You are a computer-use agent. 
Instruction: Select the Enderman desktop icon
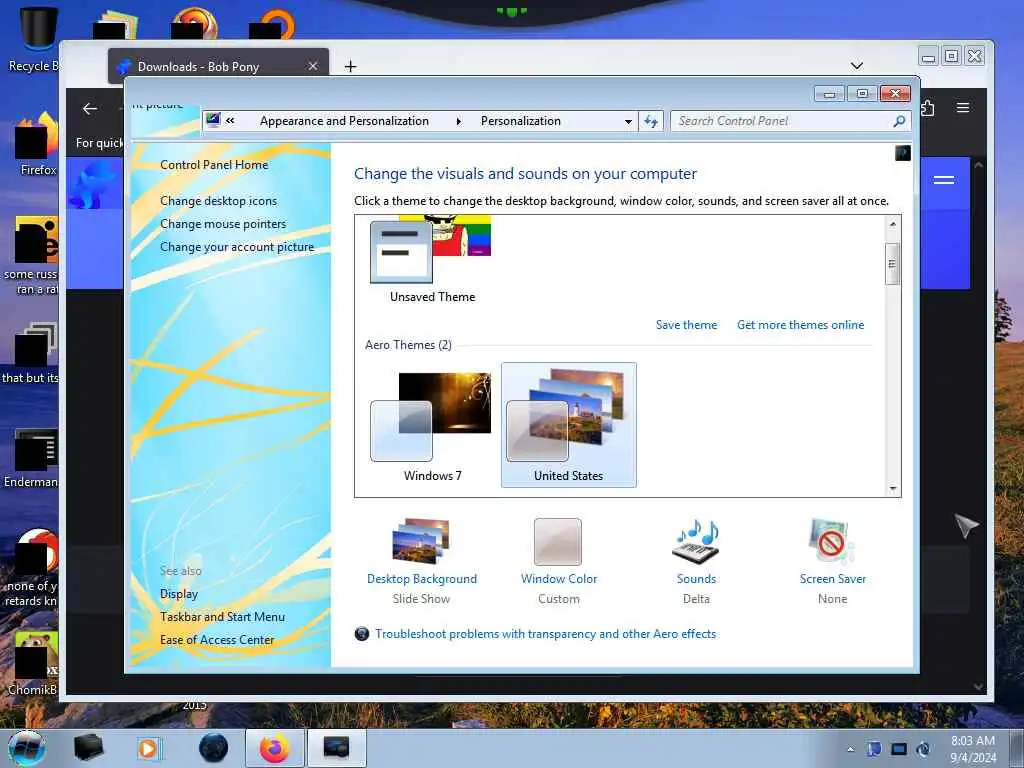pos(31,458)
